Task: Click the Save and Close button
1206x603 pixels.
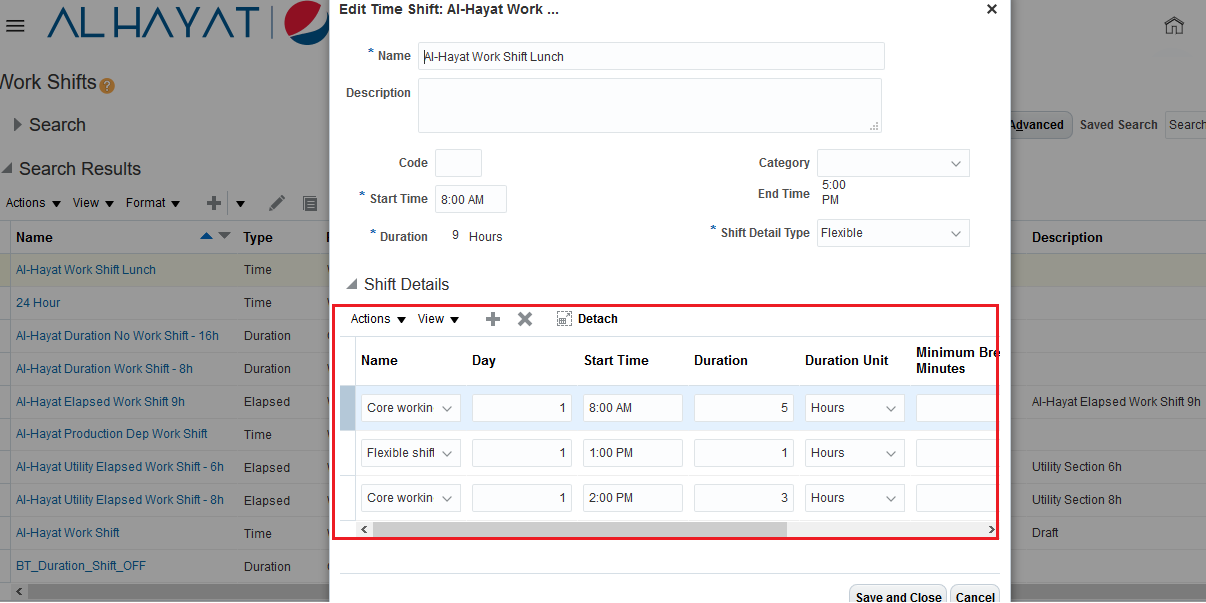Action: [897, 596]
